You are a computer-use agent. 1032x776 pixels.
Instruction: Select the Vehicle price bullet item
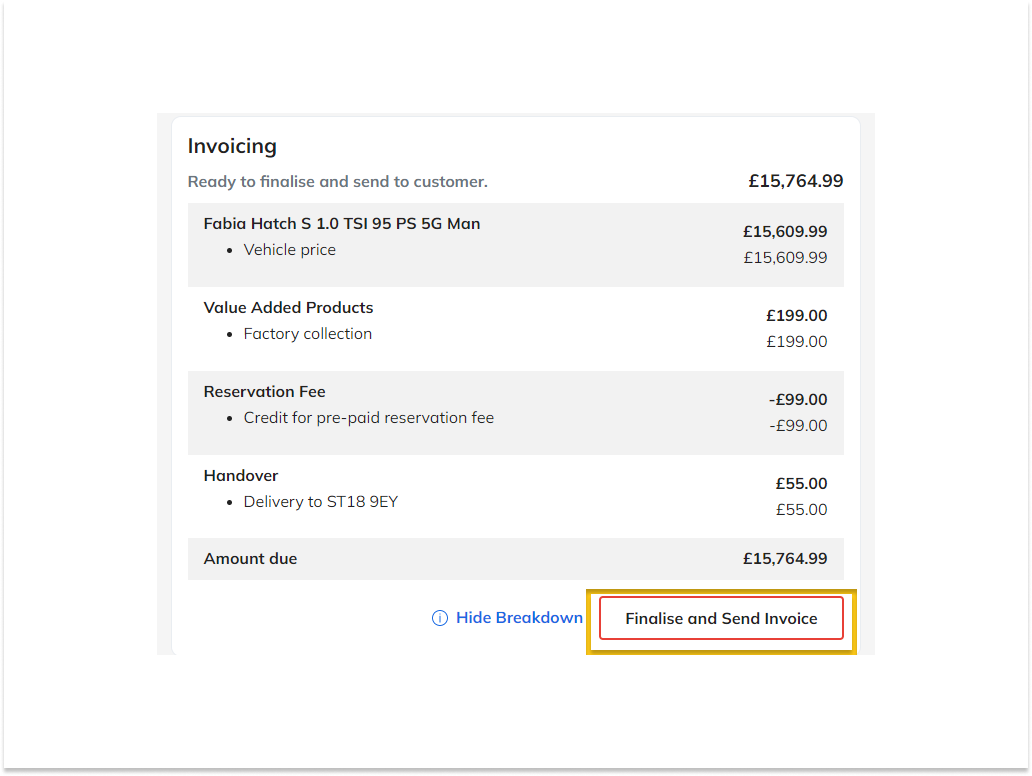(x=289, y=249)
